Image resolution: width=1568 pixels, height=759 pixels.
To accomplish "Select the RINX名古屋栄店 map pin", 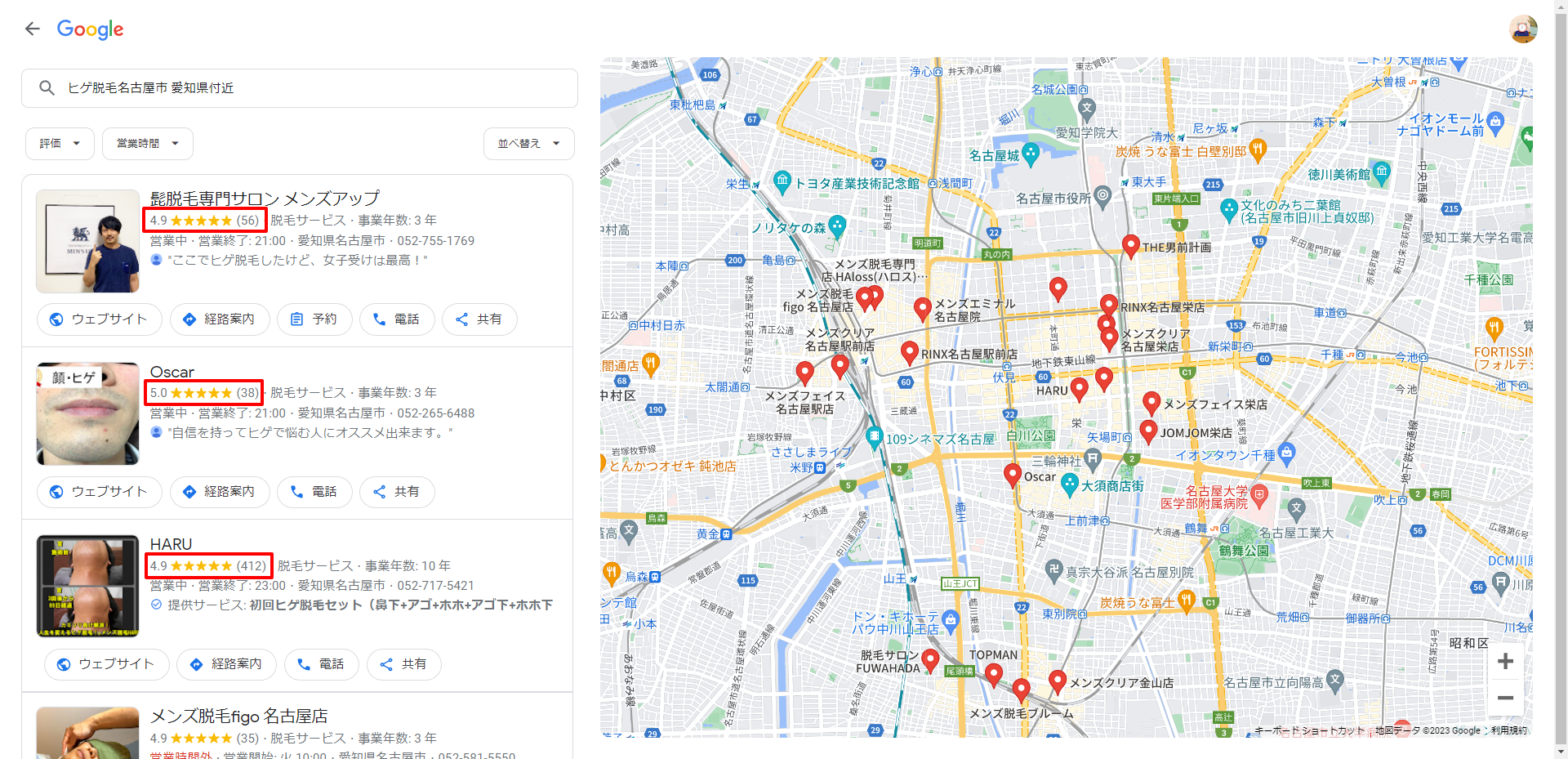I will click(1109, 305).
